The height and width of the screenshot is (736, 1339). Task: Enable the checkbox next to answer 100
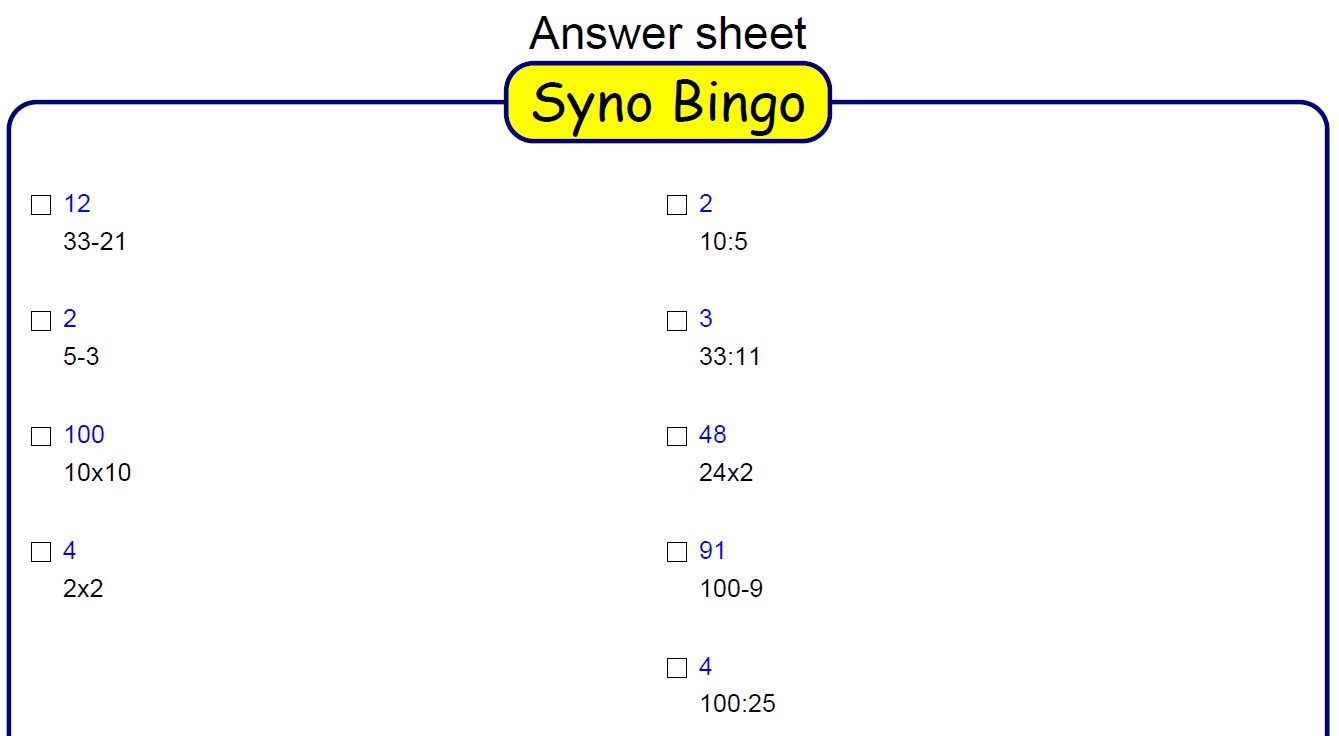pyautogui.click(x=41, y=436)
